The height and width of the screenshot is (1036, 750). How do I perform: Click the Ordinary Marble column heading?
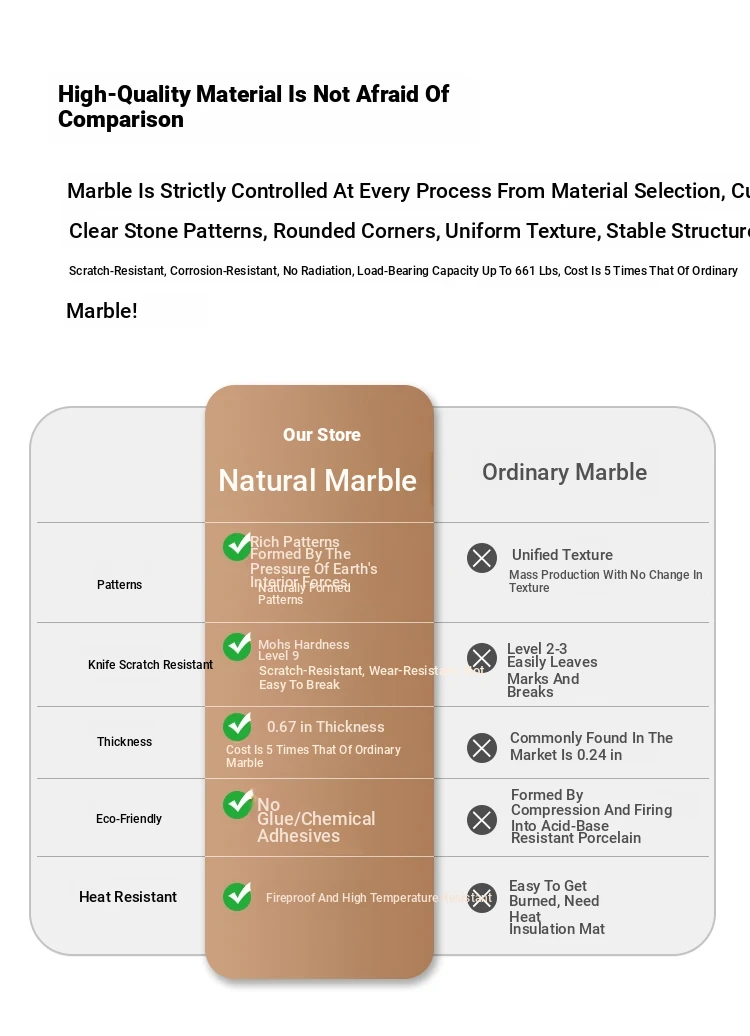(x=564, y=472)
